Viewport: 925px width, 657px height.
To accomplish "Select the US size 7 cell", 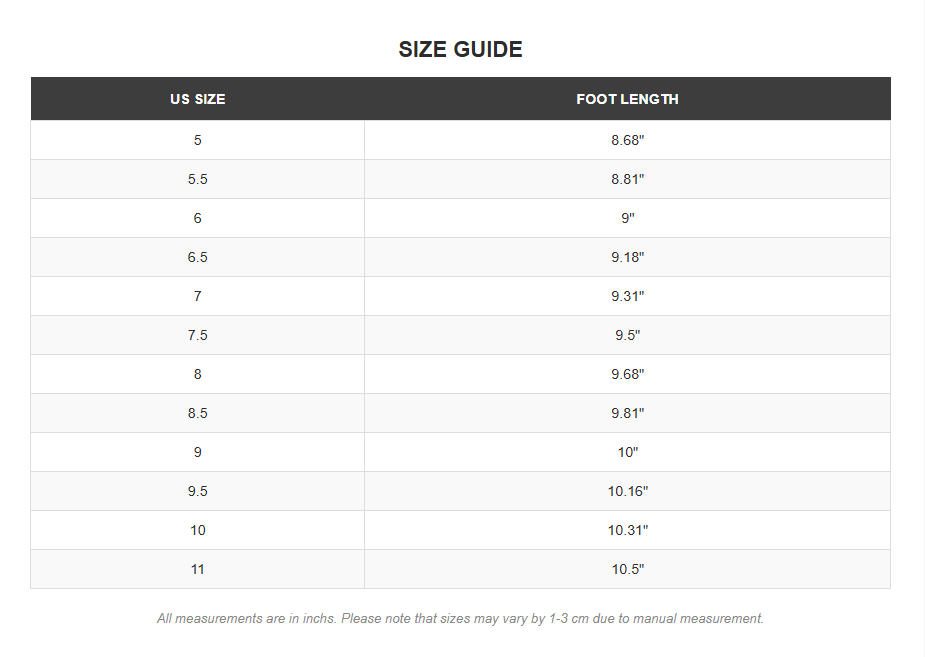I will pos(197,296).
